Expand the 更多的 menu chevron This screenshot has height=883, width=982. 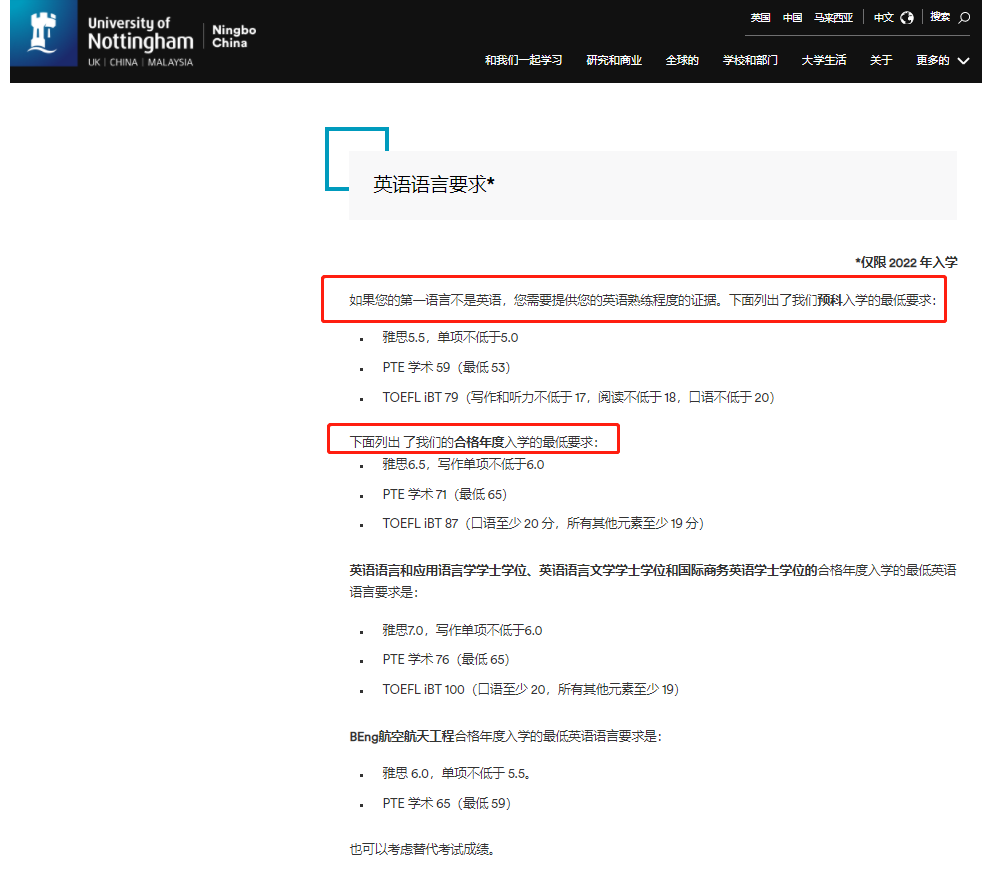964,61
